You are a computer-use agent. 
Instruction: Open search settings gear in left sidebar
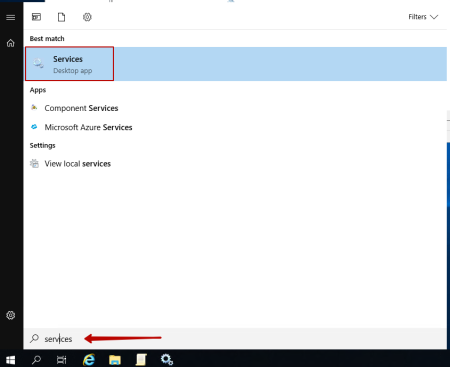coord(11,315)
